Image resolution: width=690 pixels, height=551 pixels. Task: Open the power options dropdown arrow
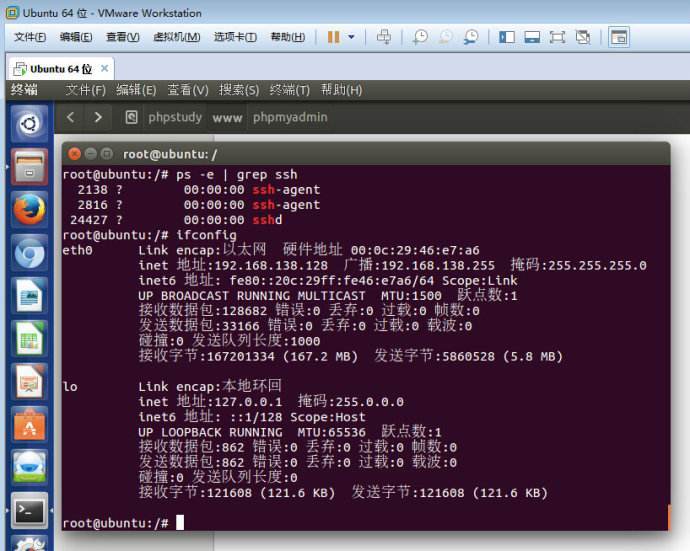click(x=351, y=37)
